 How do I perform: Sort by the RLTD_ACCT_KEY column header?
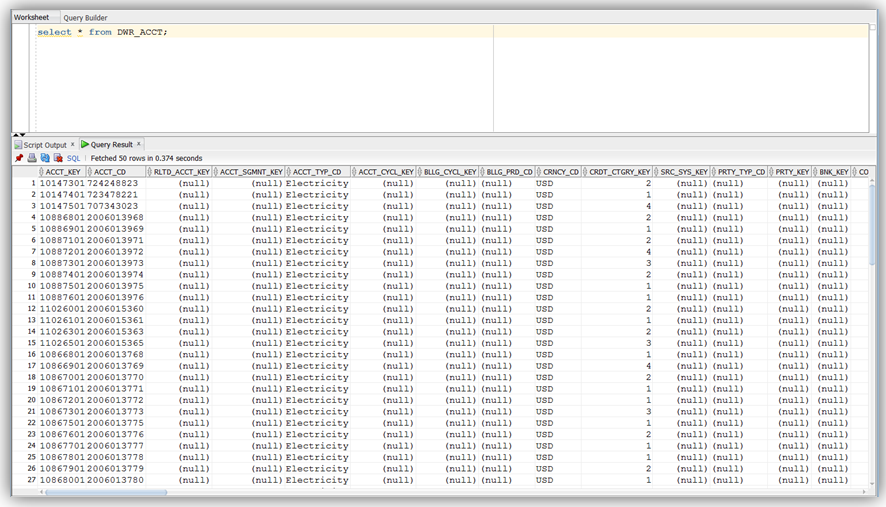tap(181, 172)
